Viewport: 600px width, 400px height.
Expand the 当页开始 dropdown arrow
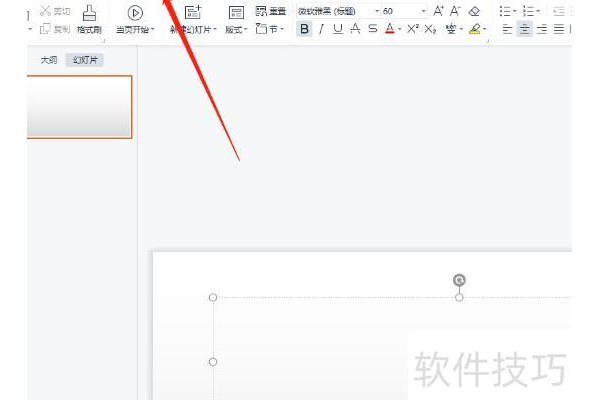[153, 29]
